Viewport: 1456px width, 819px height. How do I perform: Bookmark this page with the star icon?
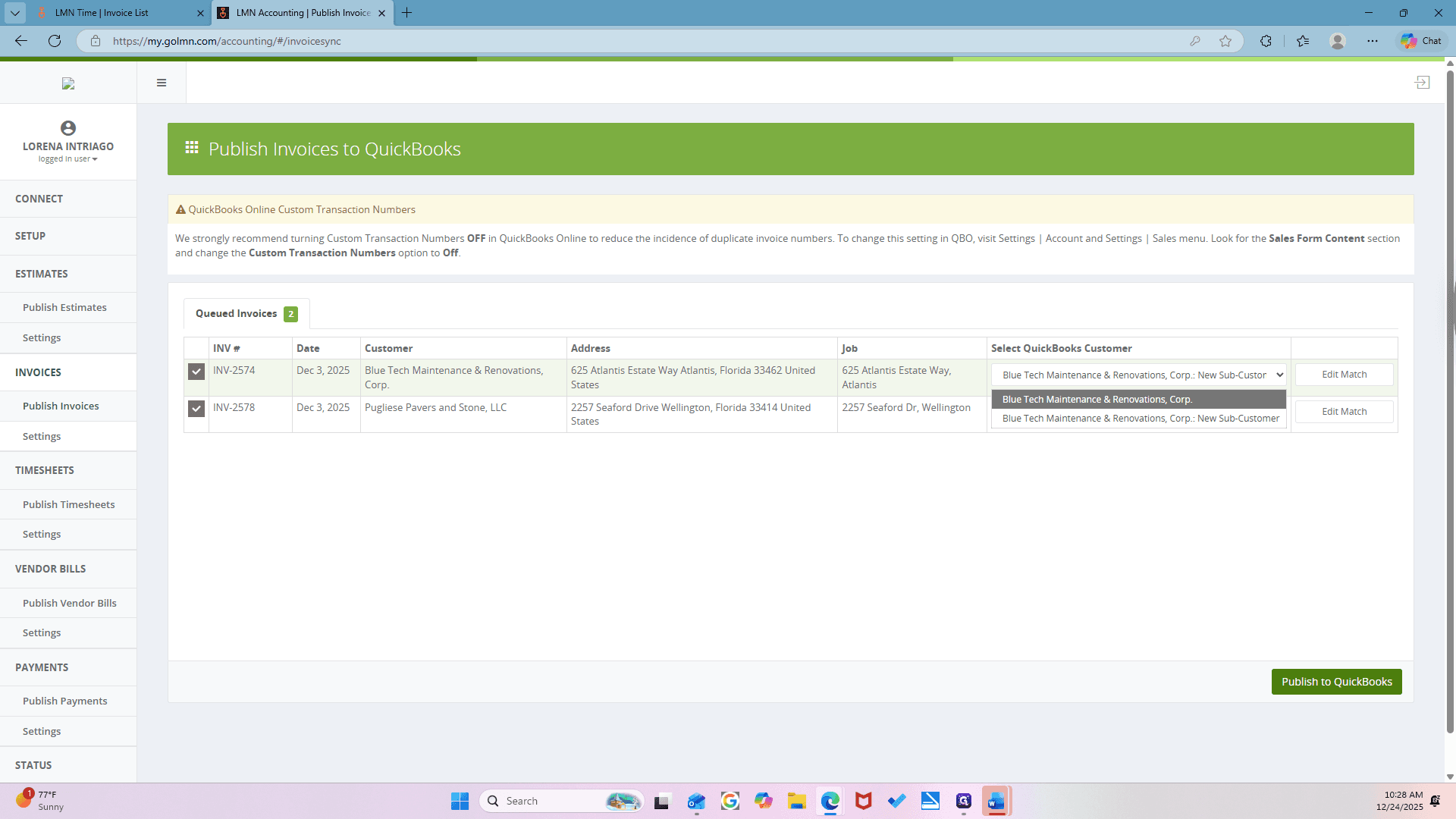(1225, 41)
